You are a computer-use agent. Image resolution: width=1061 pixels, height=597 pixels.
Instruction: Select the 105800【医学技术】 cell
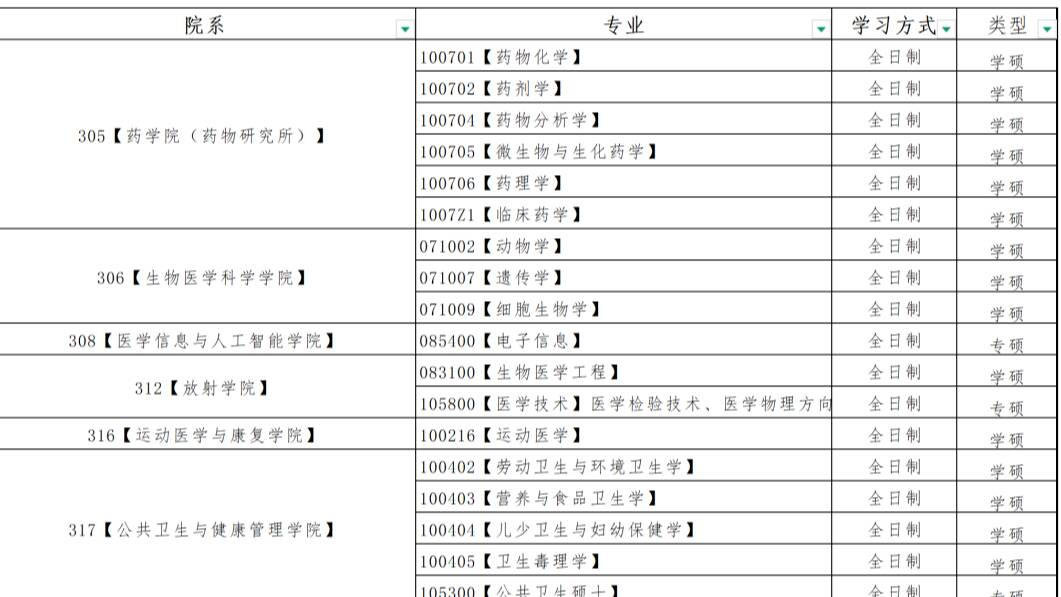pyautogui.click(x=623, y=403)
